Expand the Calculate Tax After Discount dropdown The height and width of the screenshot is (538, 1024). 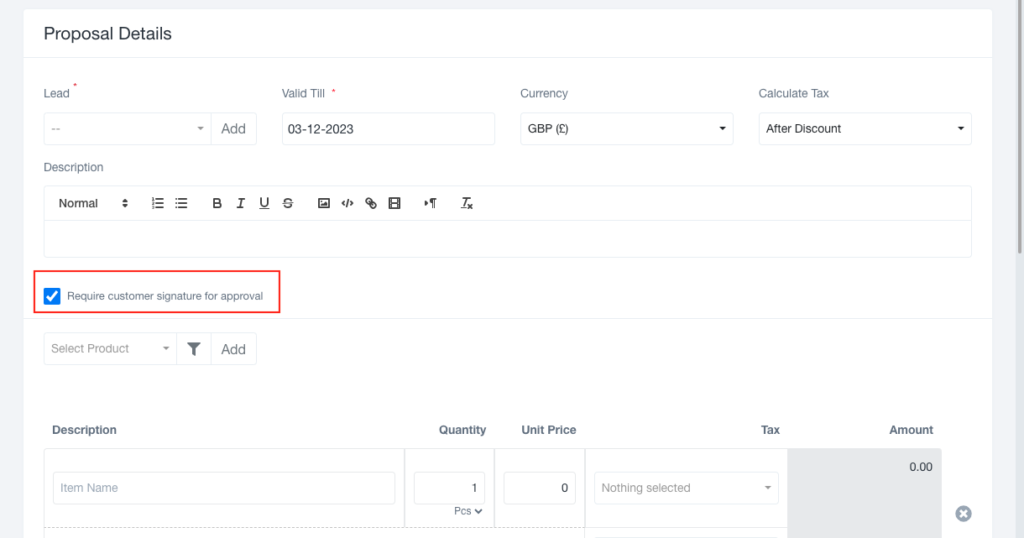tap(865, 129)
